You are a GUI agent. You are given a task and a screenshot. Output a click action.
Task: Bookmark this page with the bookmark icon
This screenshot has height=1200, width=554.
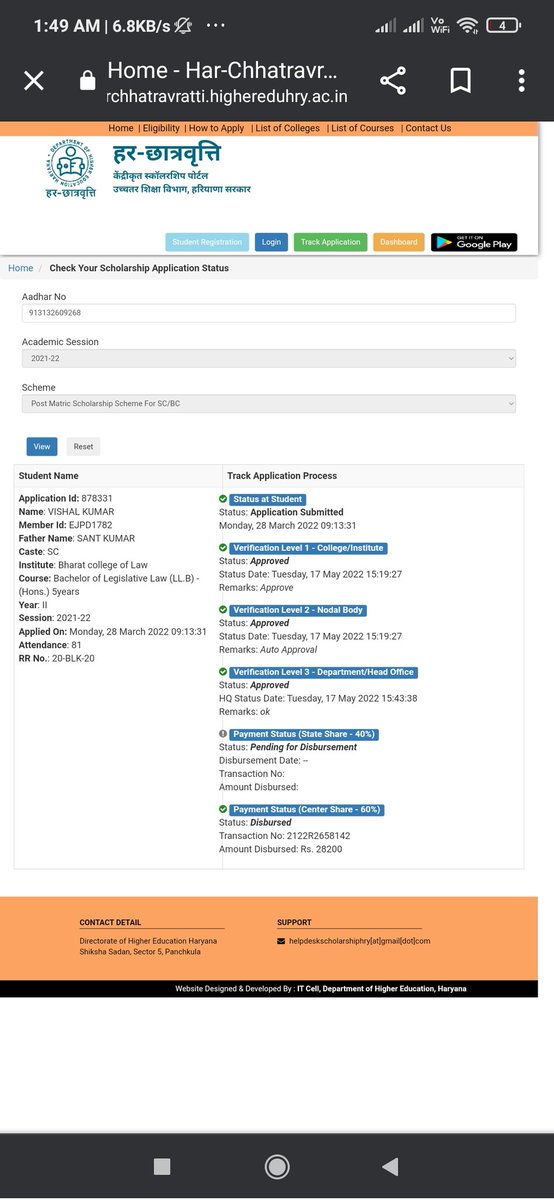[461, 81]
